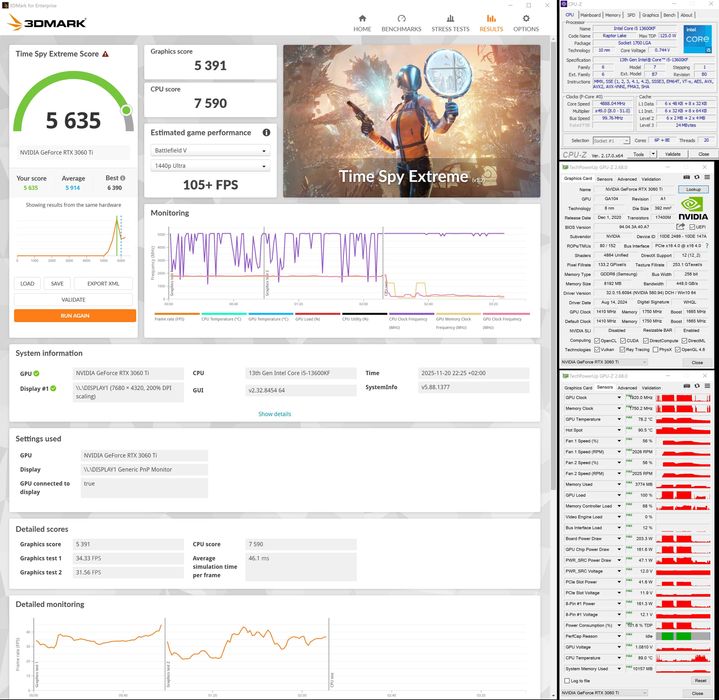Toggle the GPU Load red legend swatch
The height and width of the screenshot is (700, 719).
317,314
